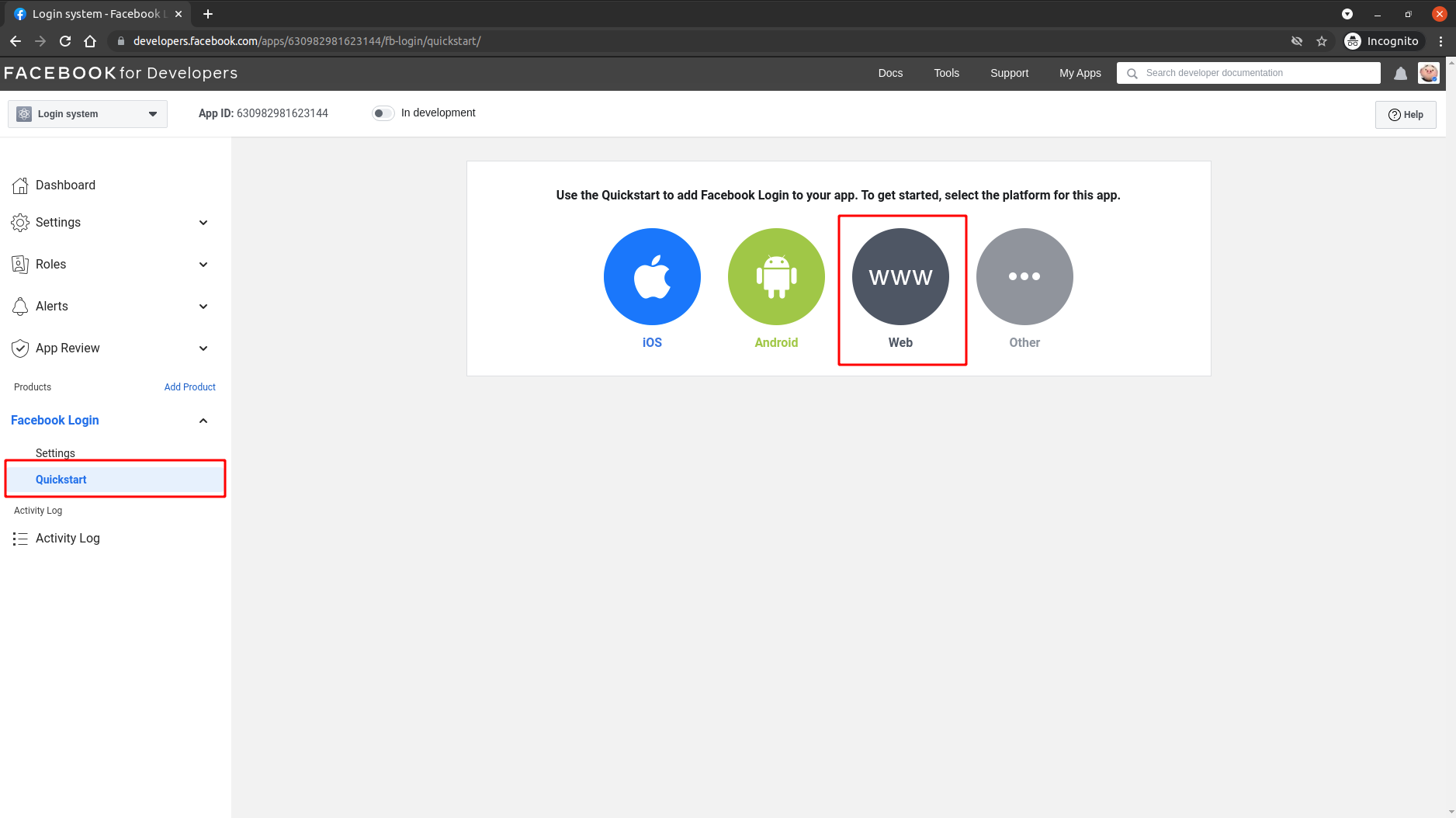Open the Docs menu item

tap(890, 73)
